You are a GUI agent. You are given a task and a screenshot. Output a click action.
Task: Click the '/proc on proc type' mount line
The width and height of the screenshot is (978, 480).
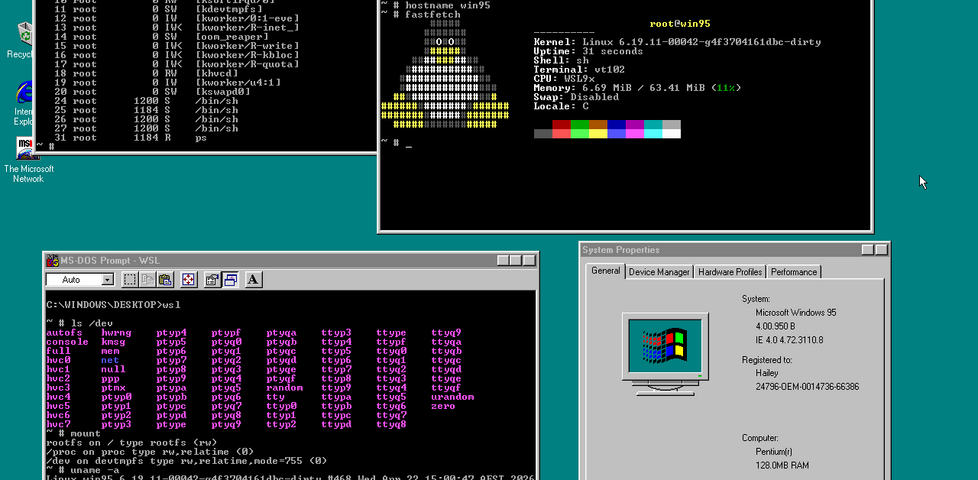[150, 452]
